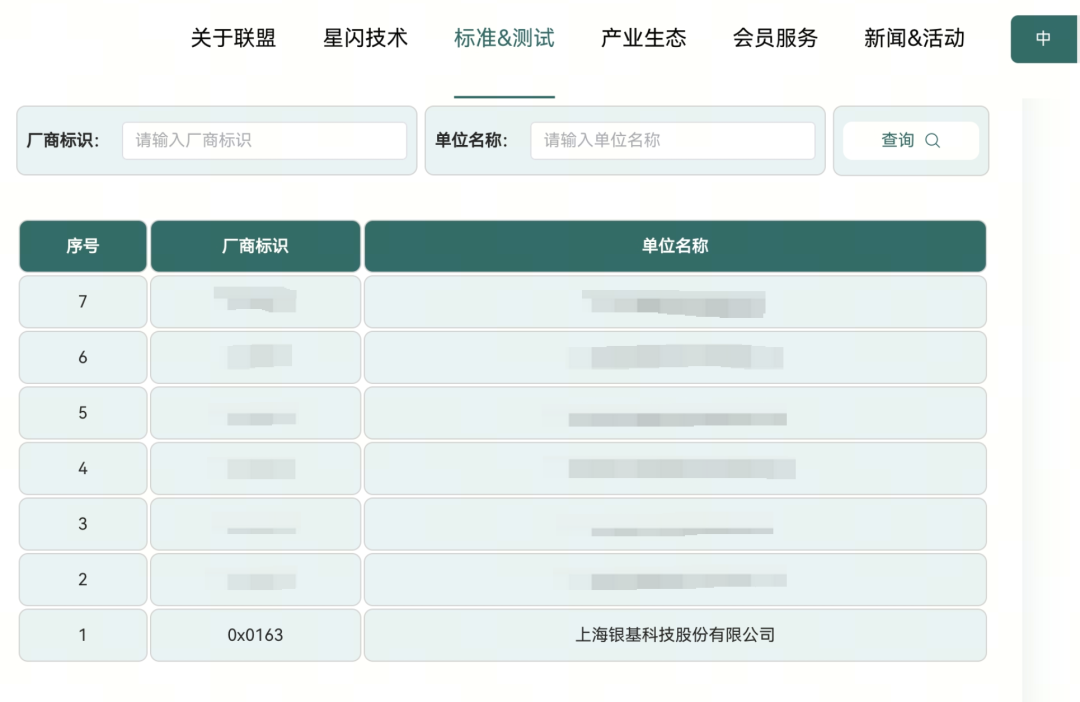This screenshot has height=702, width=1080.
Task: Select row 2 in the vendor table
Action: 82,579
